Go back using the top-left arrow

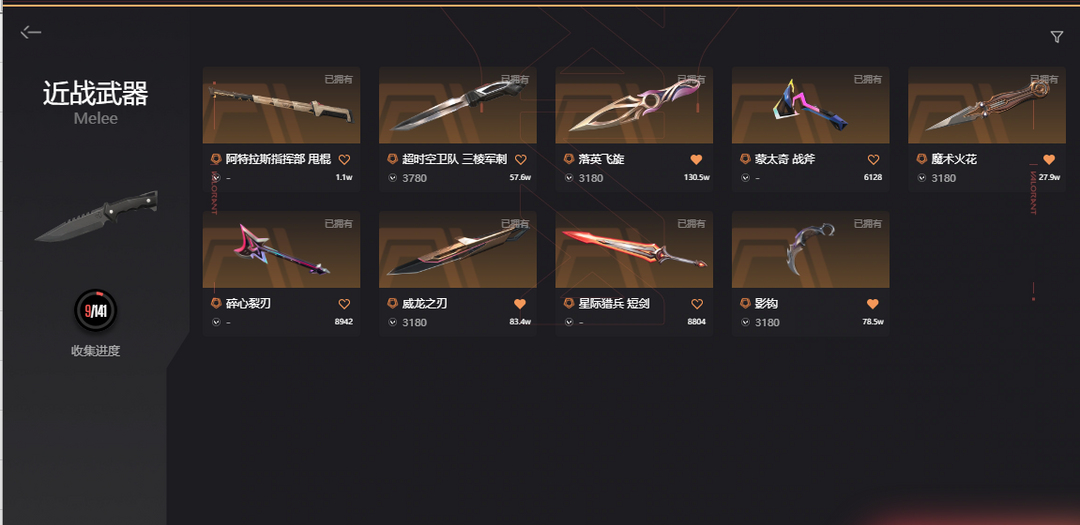pyautogui.click(x=31, y=32)
